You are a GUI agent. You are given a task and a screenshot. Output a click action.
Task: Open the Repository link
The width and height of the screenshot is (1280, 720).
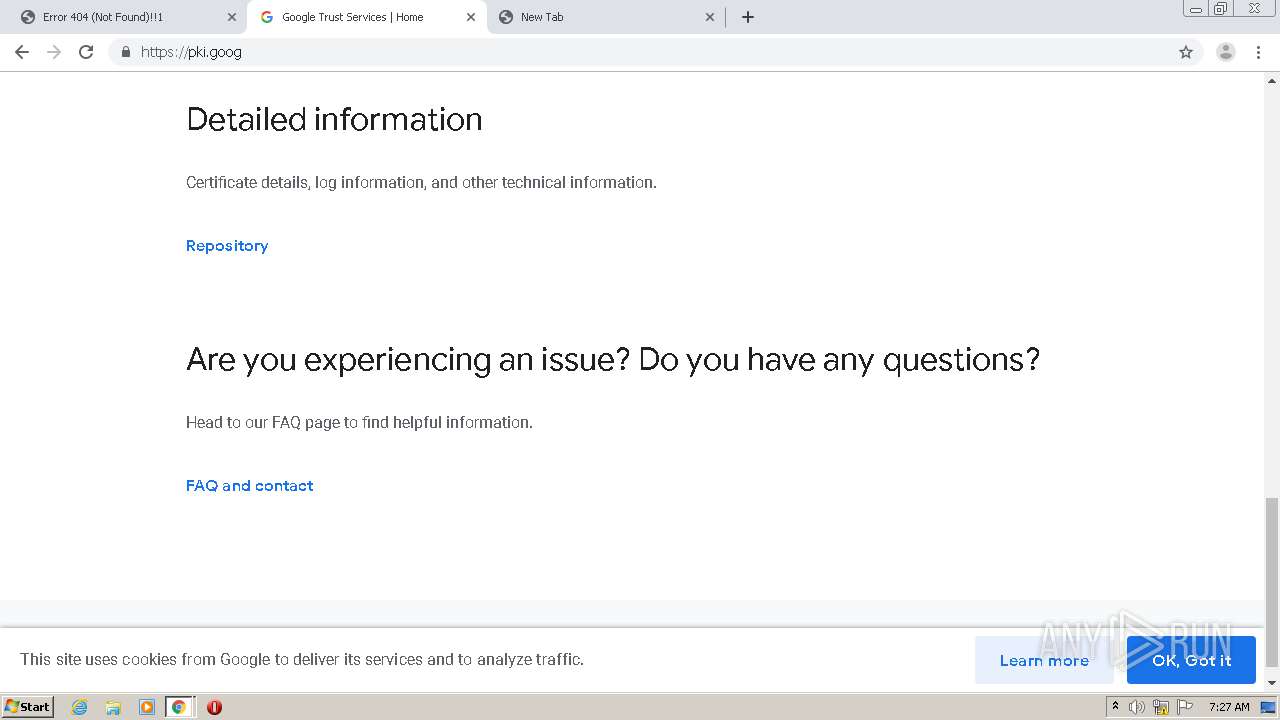[227, 246]
